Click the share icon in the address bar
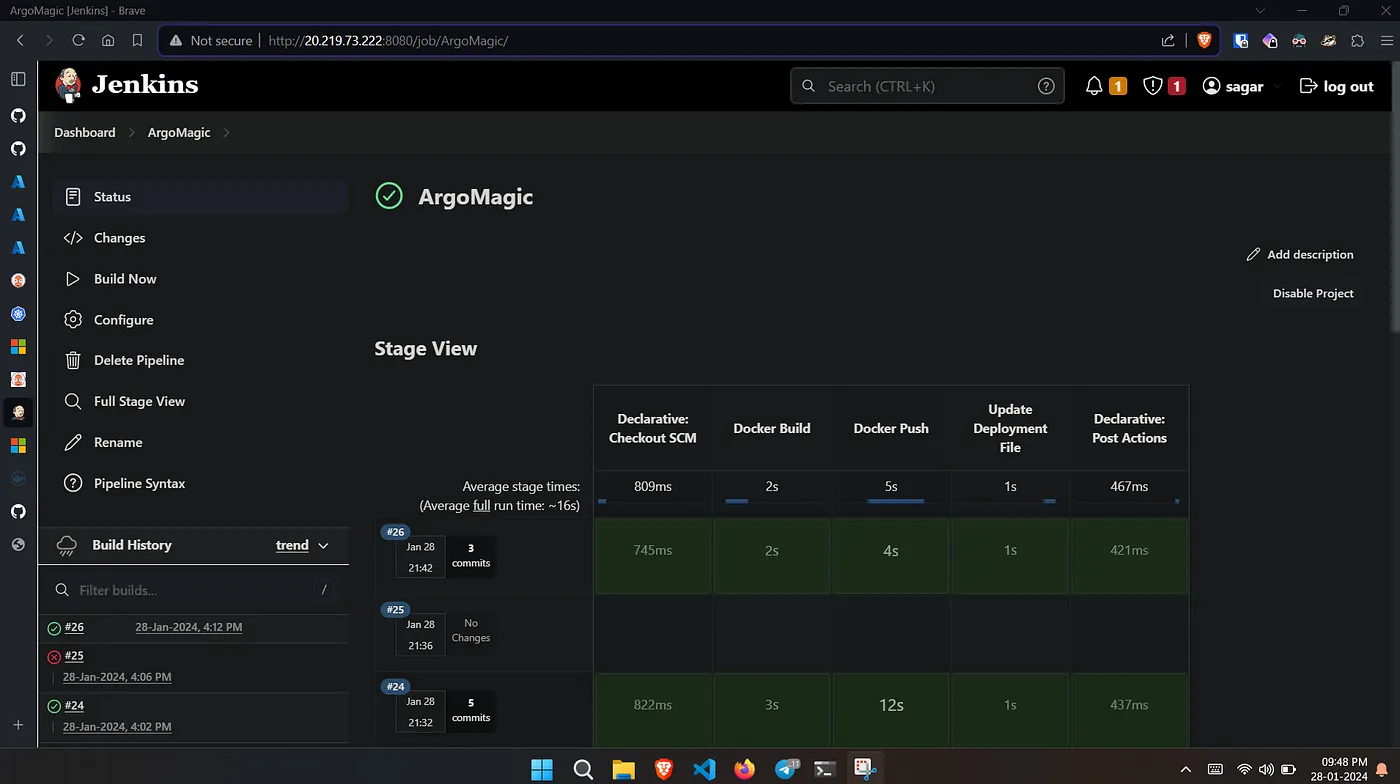Screen dimensions: 1400x784 (x=1168, y=41)
